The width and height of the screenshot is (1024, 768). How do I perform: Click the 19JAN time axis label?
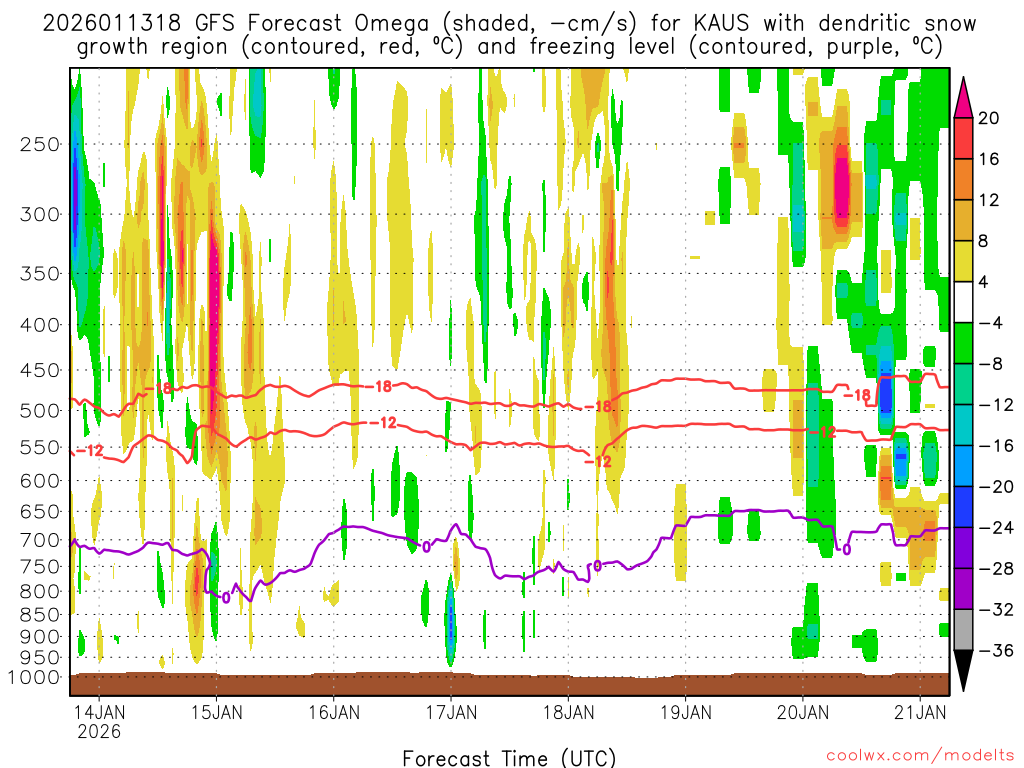pos(686,712)
